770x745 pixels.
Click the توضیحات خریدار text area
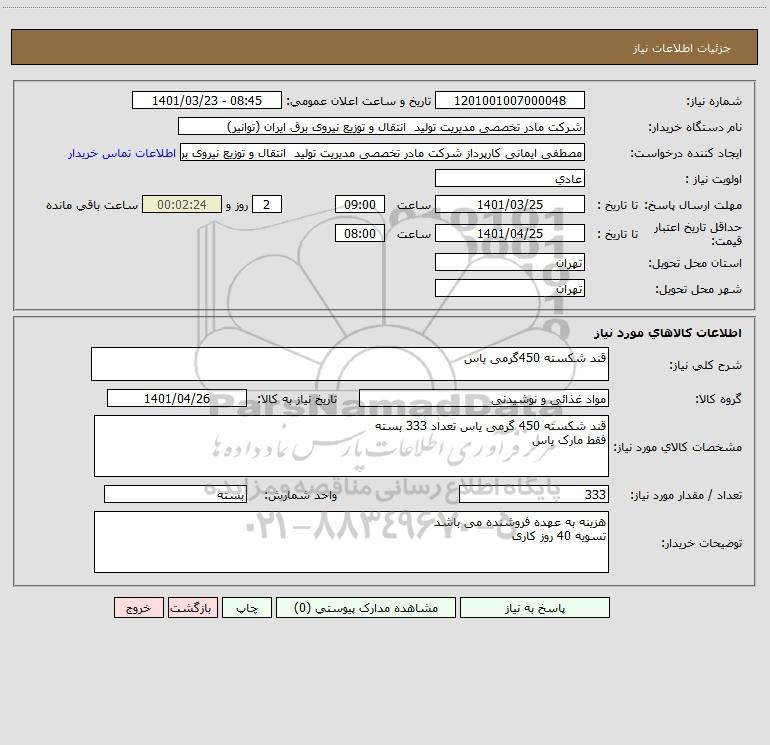[x=351, y=542]
